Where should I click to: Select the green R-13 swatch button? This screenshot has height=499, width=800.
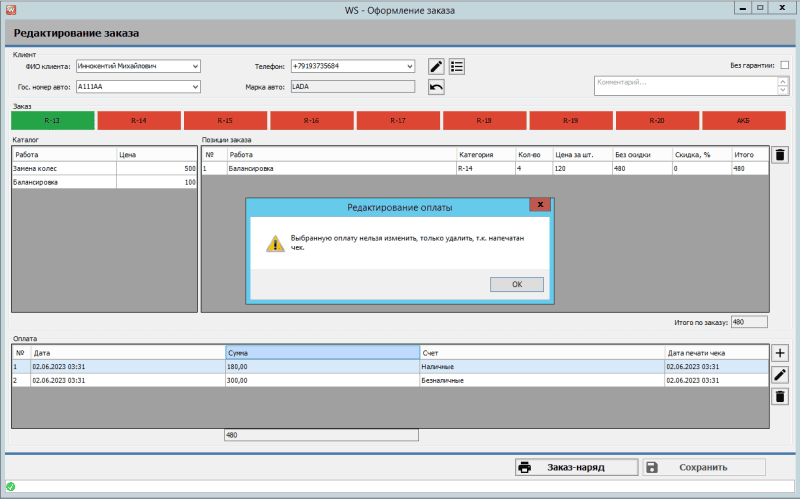tap(52, 120)
